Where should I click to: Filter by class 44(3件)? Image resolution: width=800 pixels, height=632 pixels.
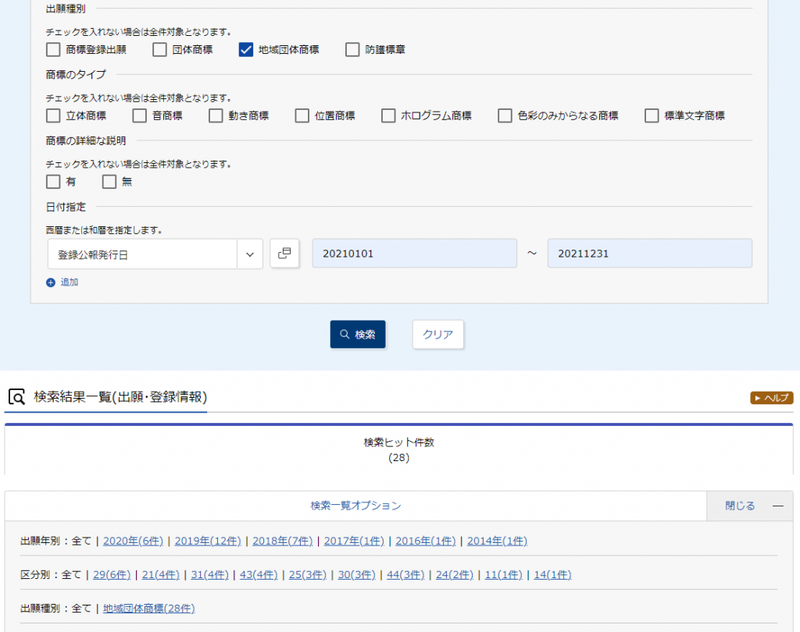406,574
